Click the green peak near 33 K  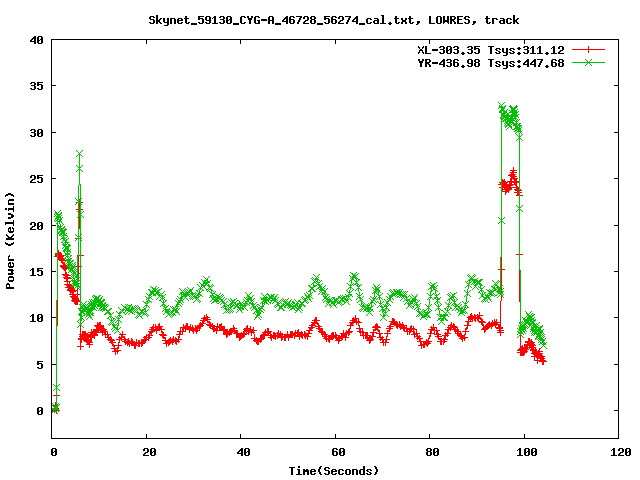[502, 106]
